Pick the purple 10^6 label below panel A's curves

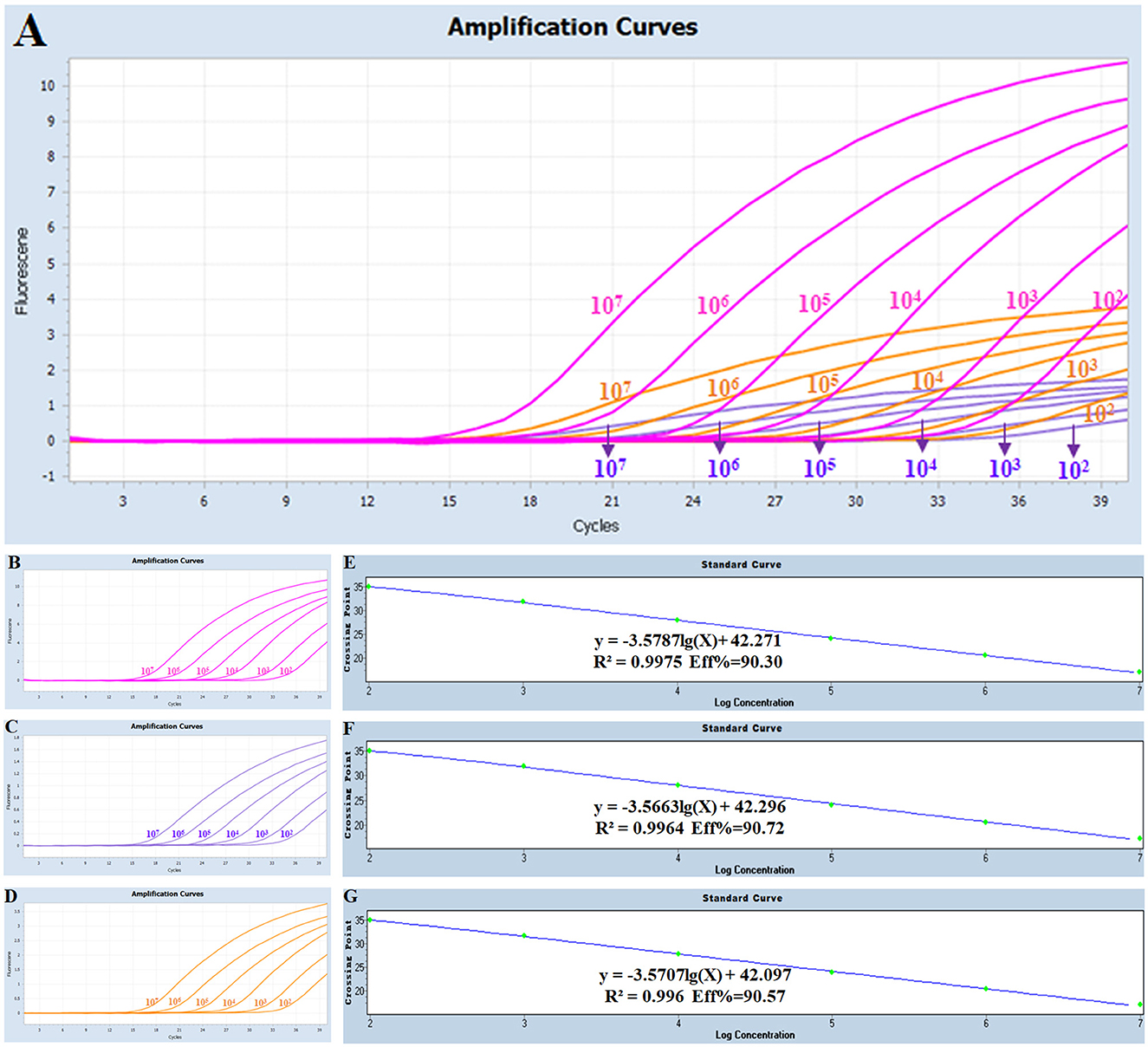[723, 468]
